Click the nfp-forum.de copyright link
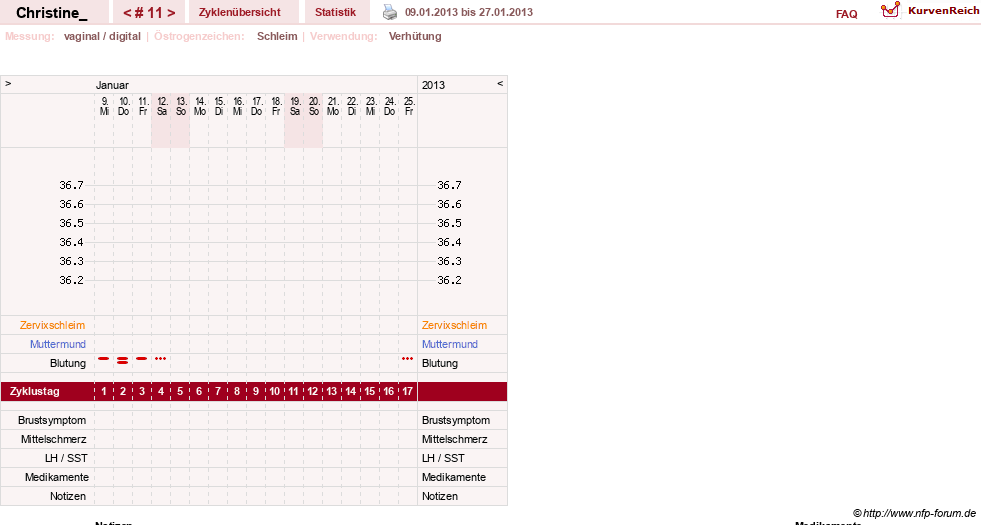 point(914,513)
